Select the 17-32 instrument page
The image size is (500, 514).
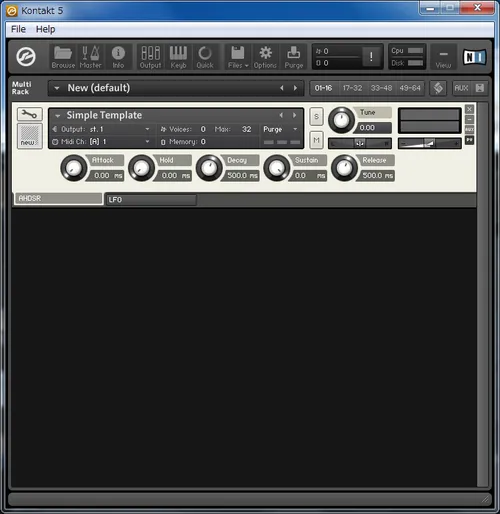click(352, 88)
